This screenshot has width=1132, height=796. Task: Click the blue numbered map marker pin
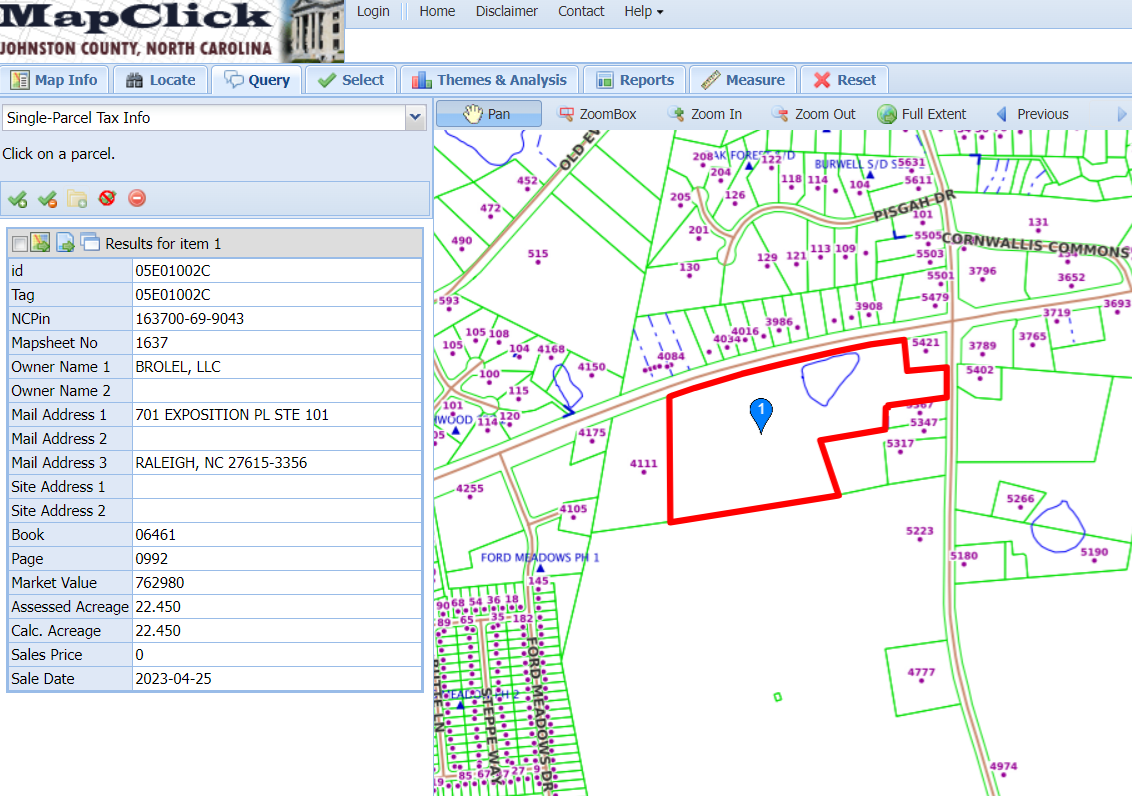pos(762,414)
